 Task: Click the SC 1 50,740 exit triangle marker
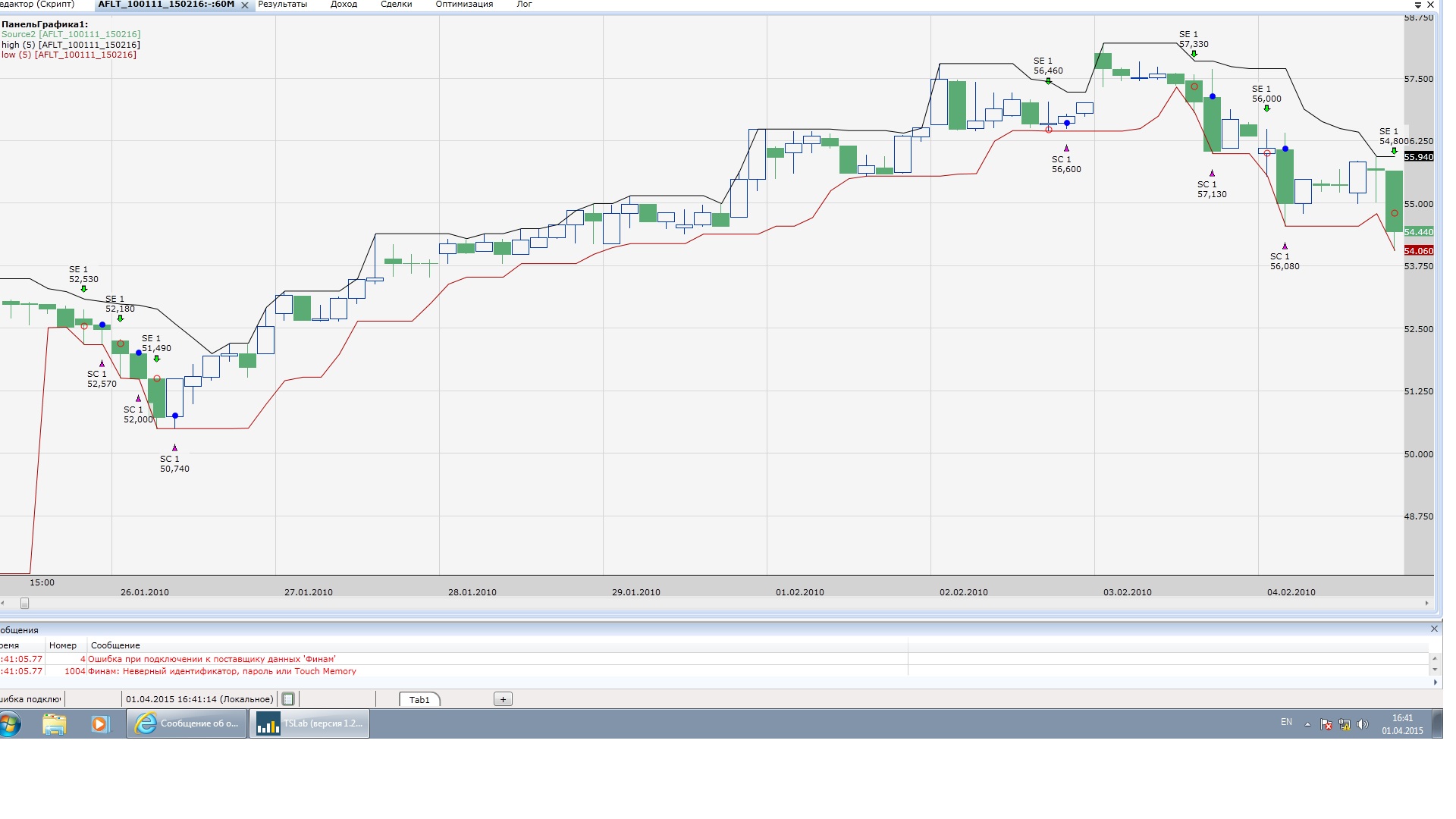tap(174, 447)
